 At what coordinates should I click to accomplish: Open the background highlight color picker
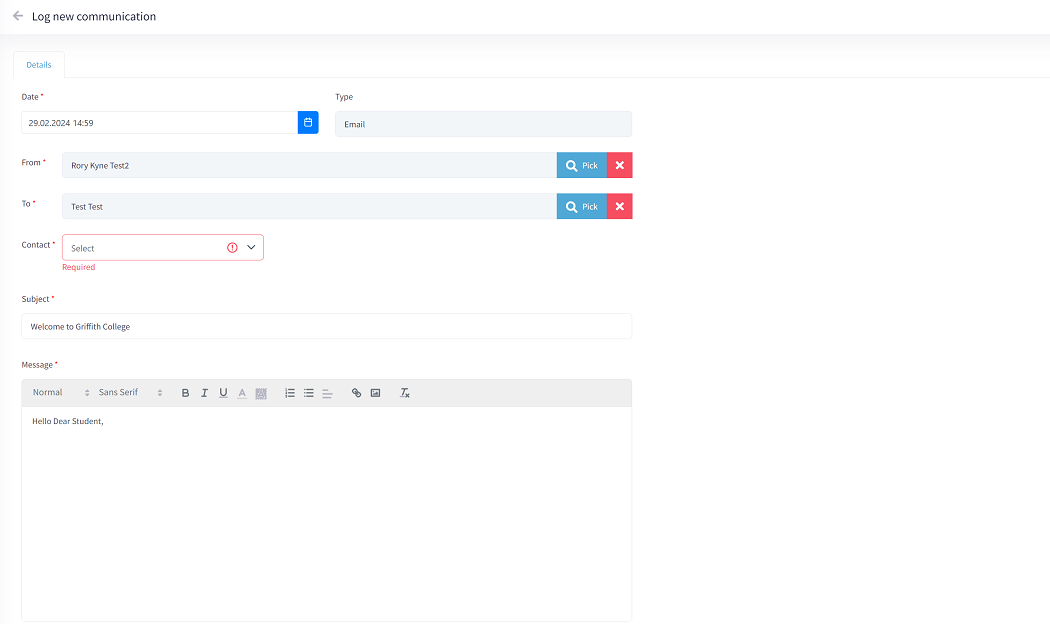(261, 393)
